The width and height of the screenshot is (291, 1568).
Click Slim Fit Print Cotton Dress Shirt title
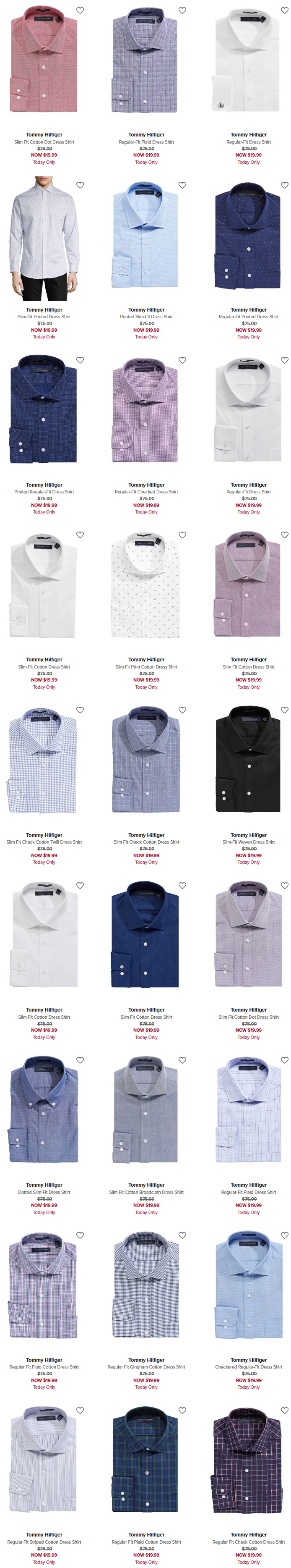(x=146, y=666)
